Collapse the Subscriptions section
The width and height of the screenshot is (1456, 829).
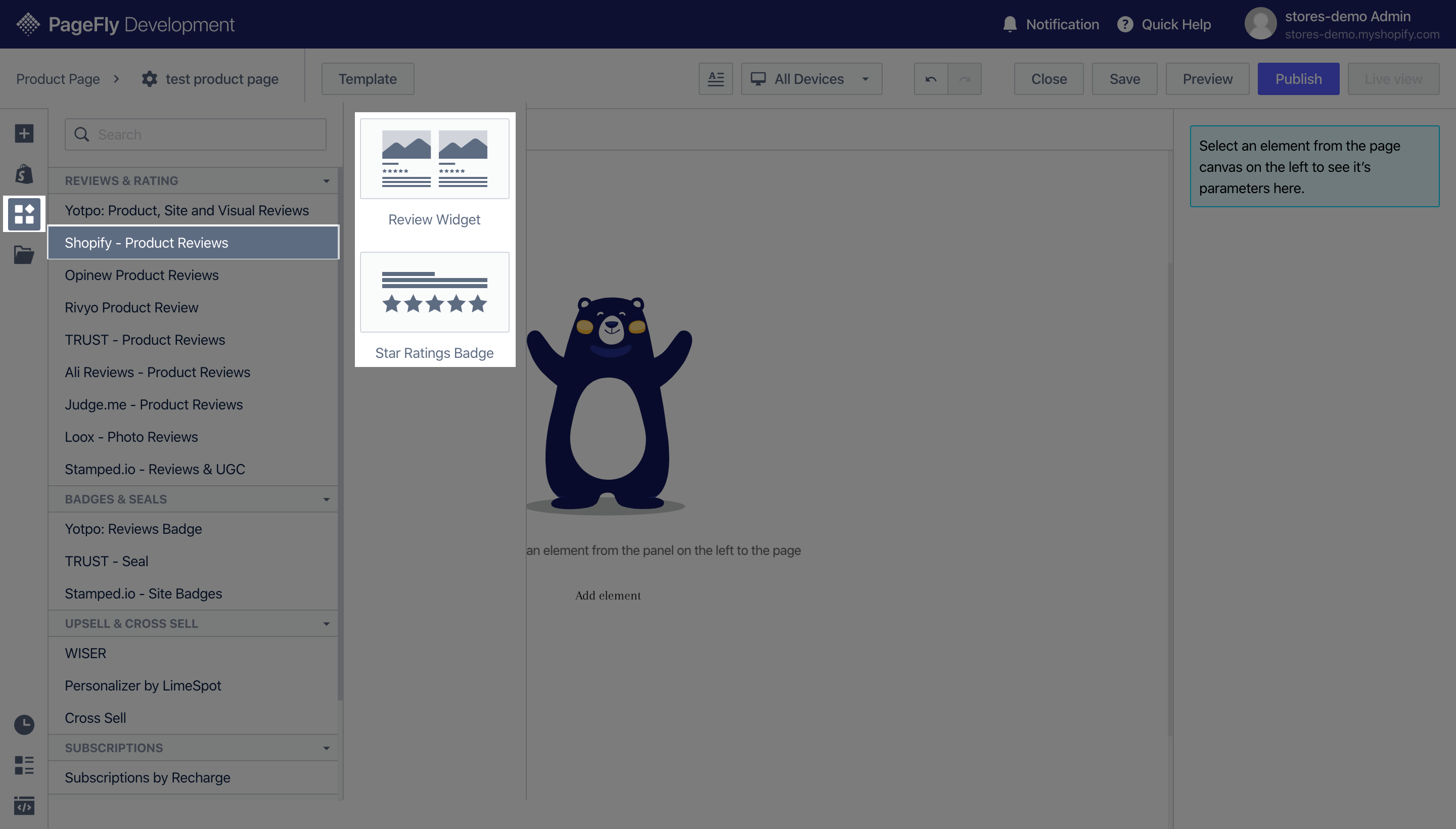pyautogui.click(x=326, y=748)
